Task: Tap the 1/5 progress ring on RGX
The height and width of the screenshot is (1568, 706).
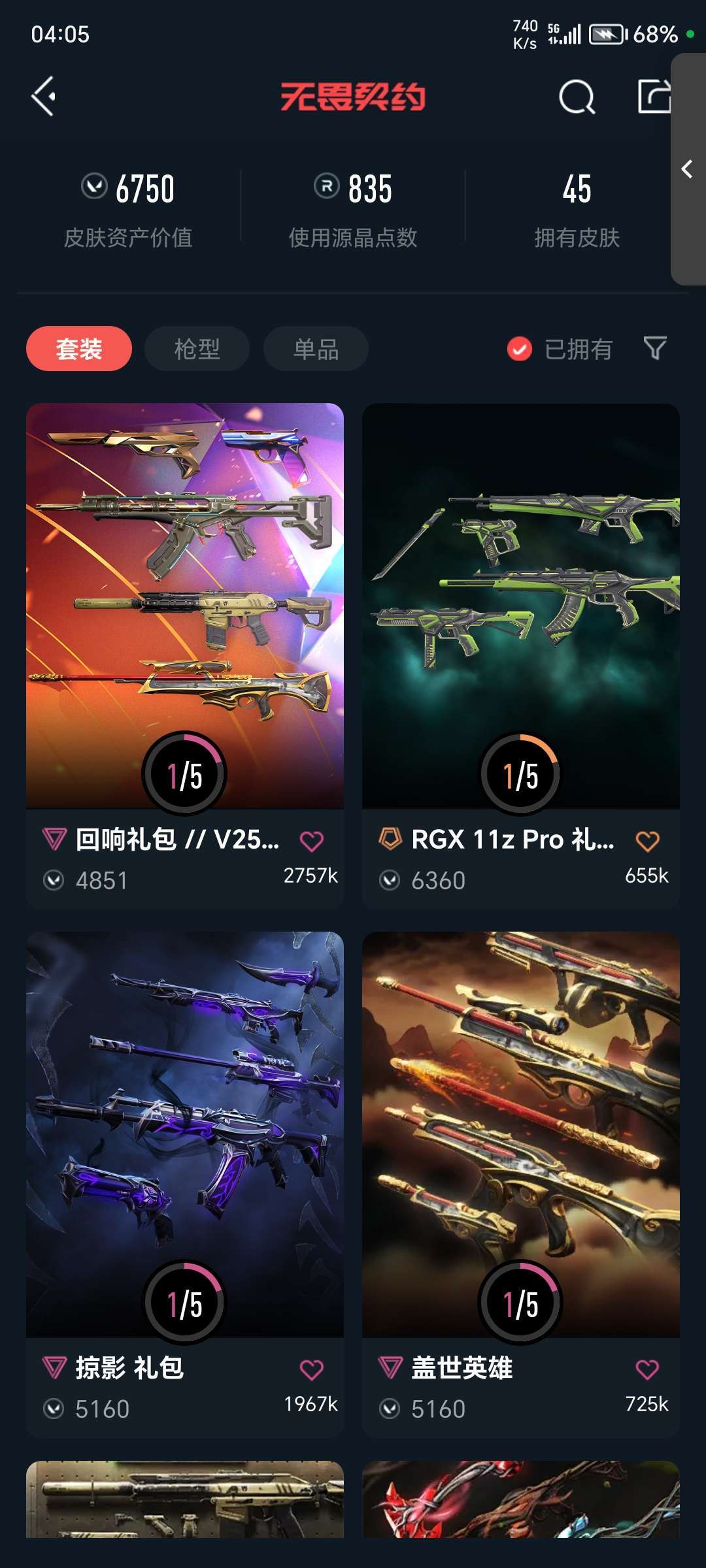Action: [521, 774]
